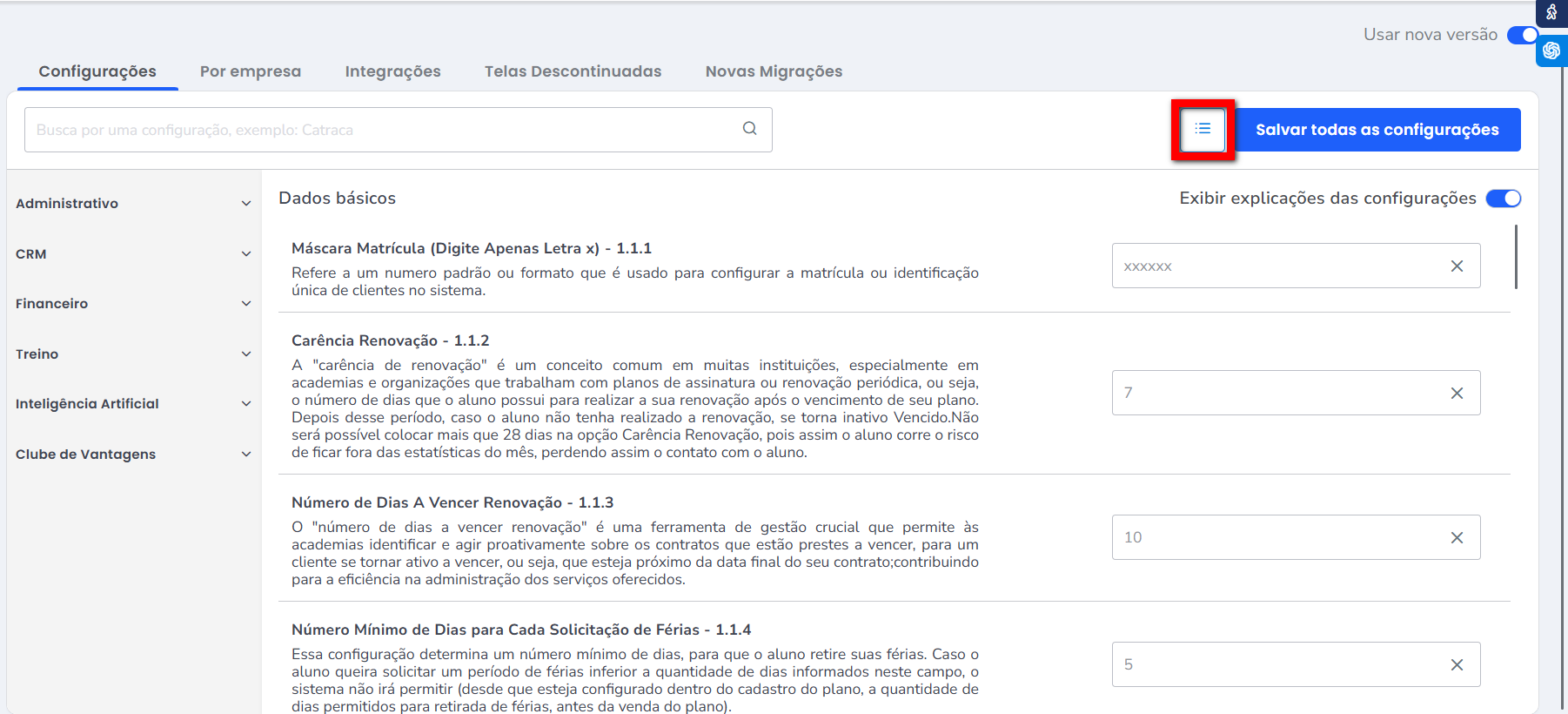Expand the Administrativo section
This screenshot has height=714, width=1568.
click(133, 204)
